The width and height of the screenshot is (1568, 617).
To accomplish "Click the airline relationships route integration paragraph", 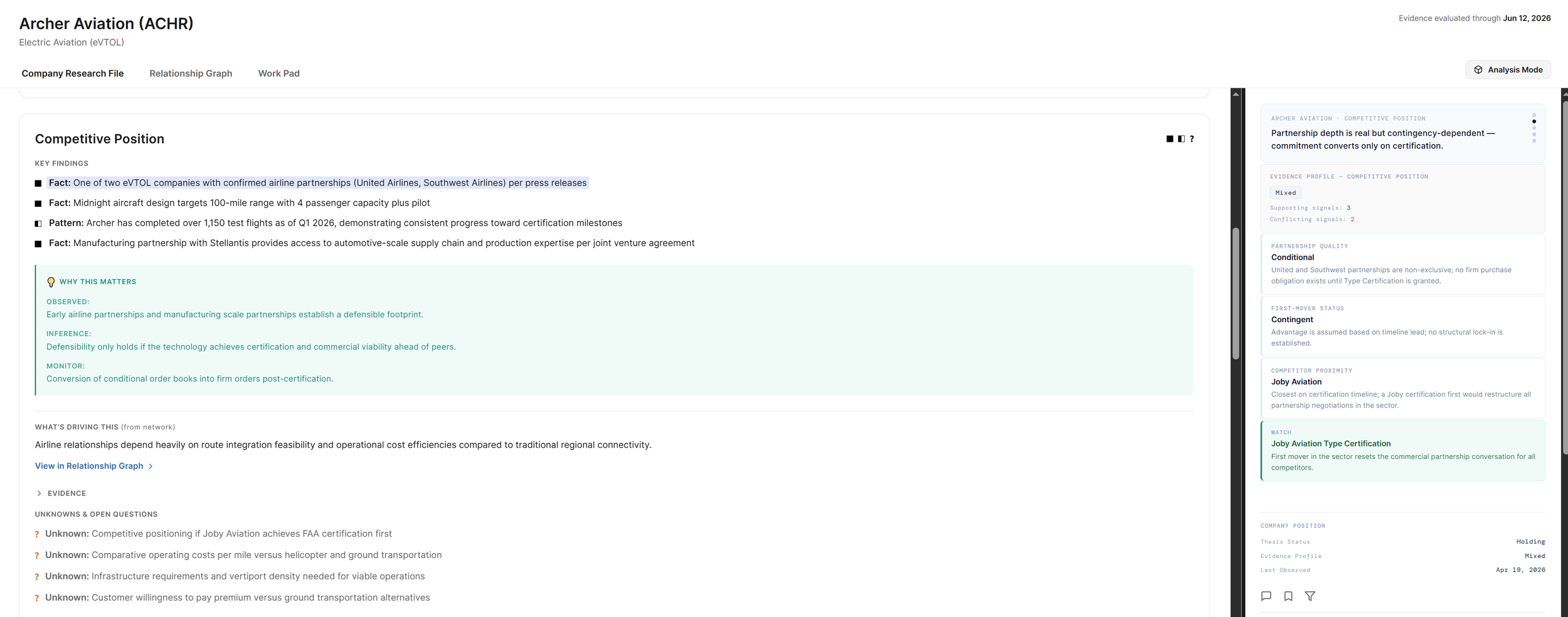I will point(343,445).
